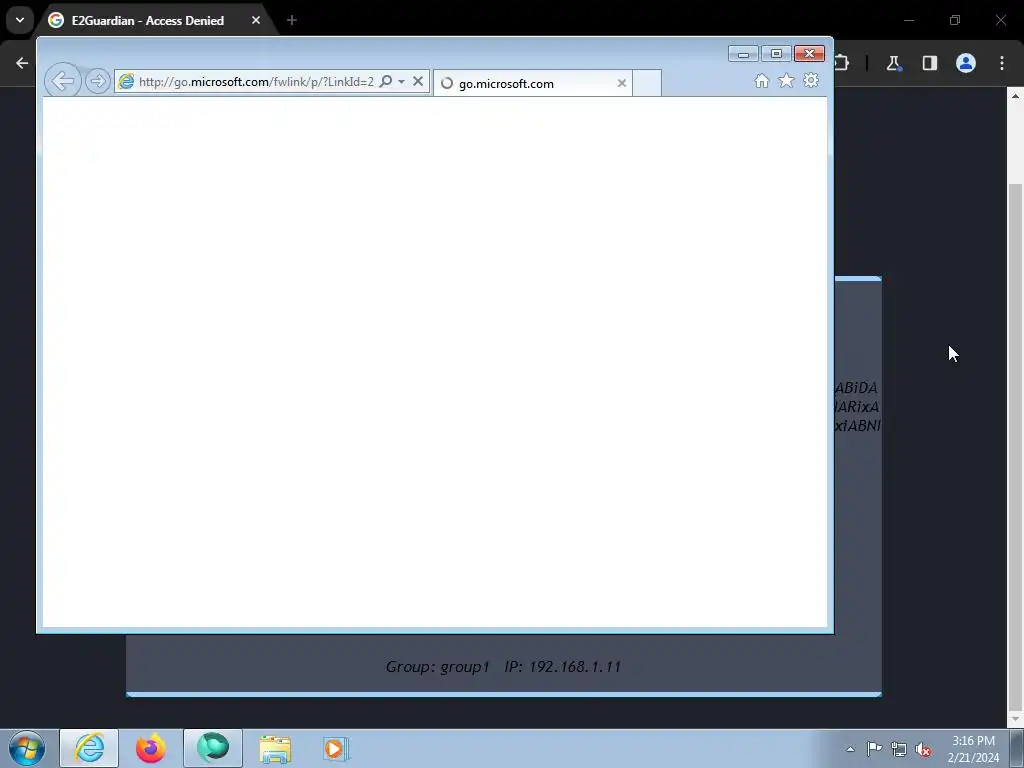Open Action Center flag icon
The image size is (1024, 768).
point(874,749)
